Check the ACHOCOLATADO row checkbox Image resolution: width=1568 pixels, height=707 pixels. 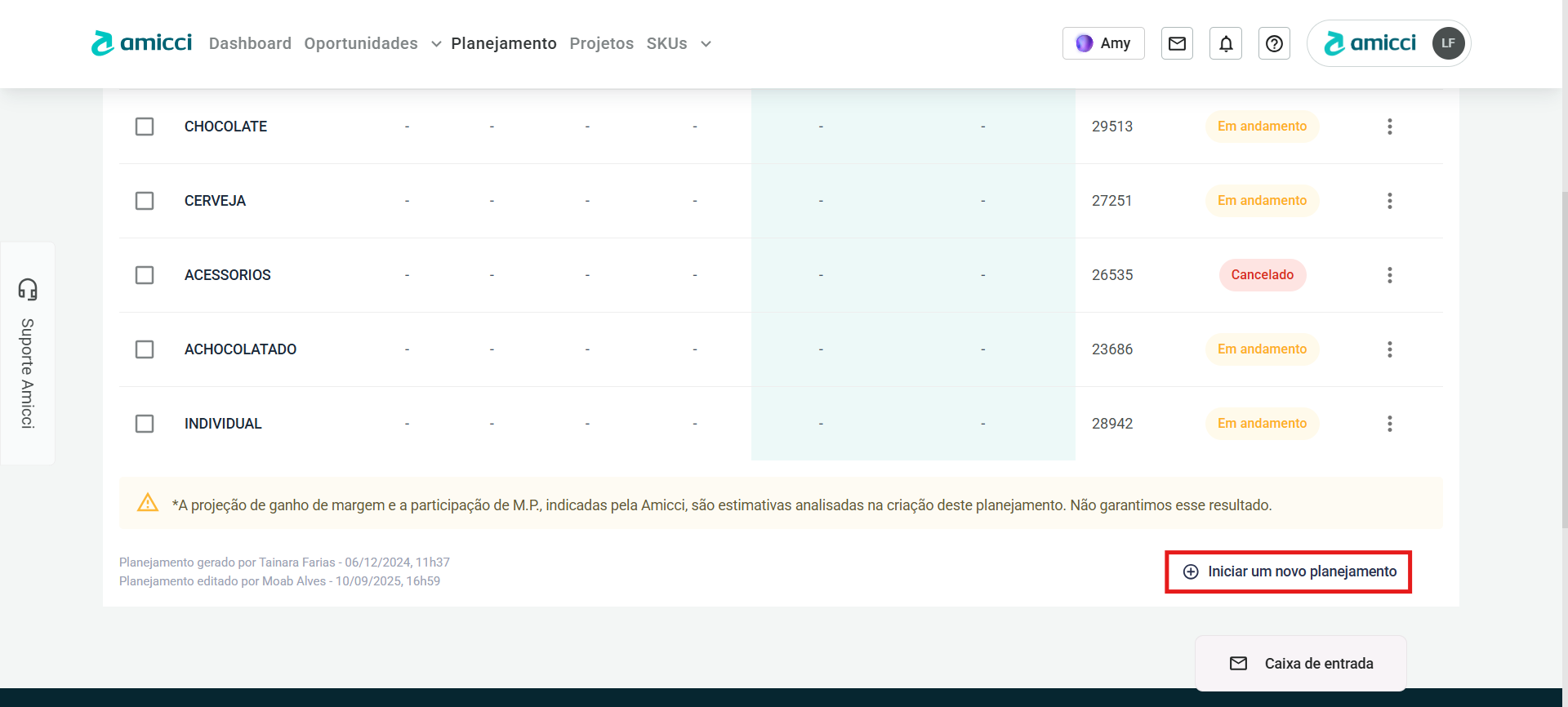pos(145,349)
